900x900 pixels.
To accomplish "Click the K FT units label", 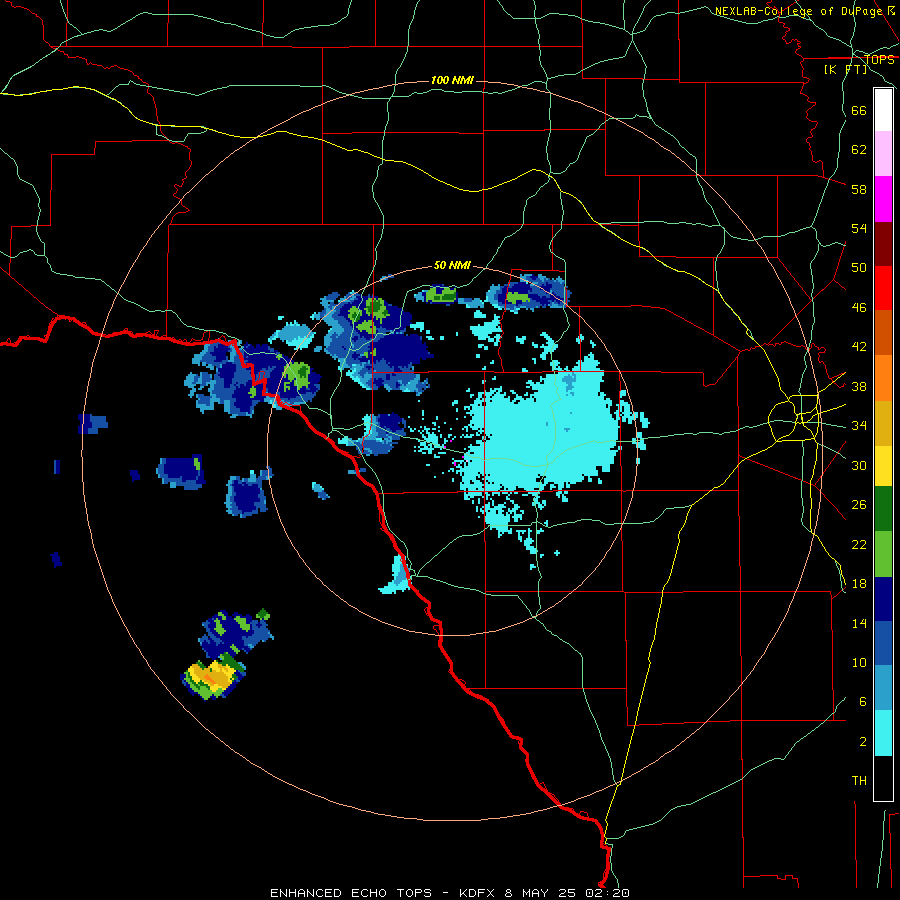I will [845, 70].
